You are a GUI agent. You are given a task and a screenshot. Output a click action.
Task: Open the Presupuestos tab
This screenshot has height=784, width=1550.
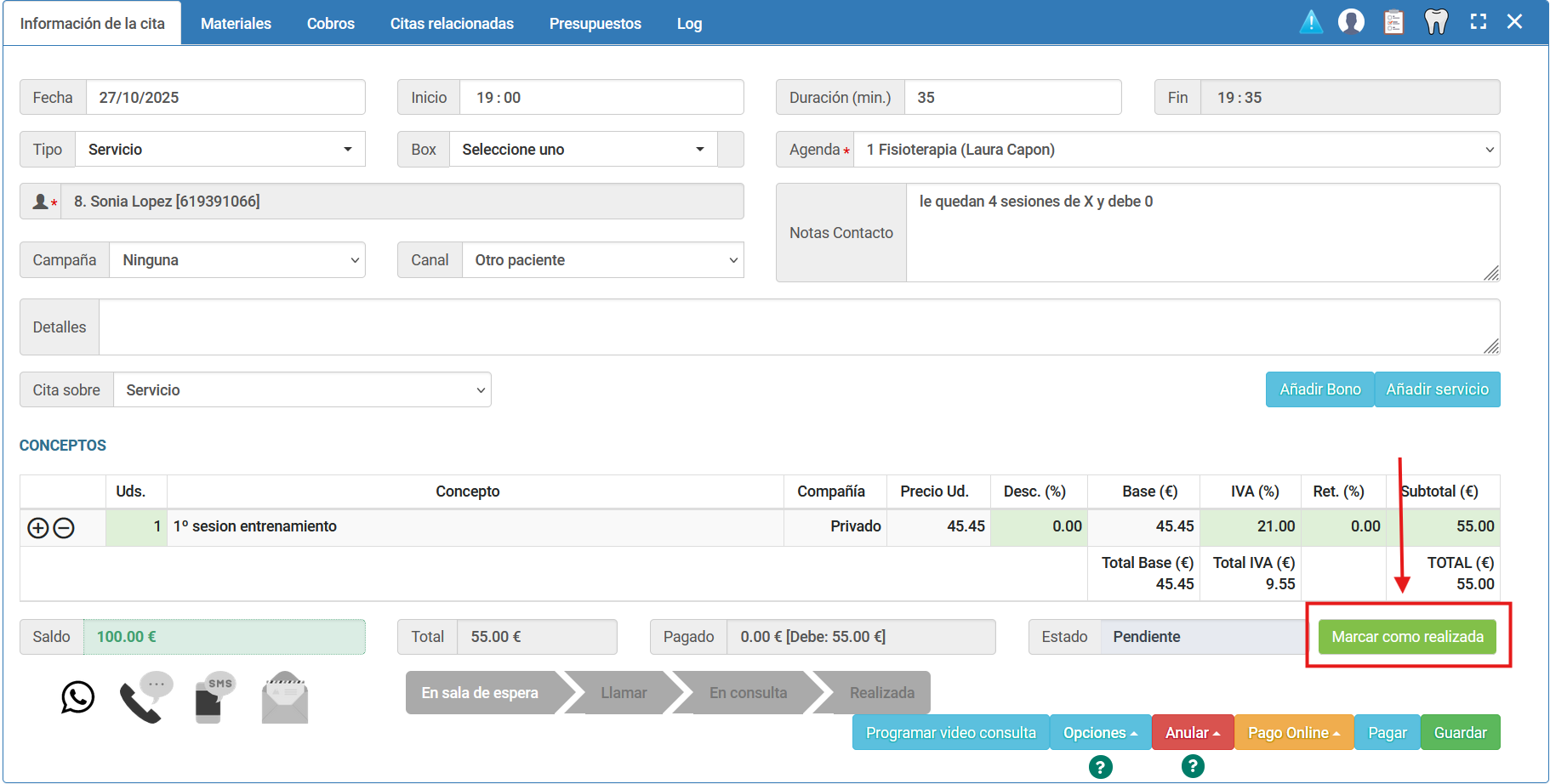595,24
